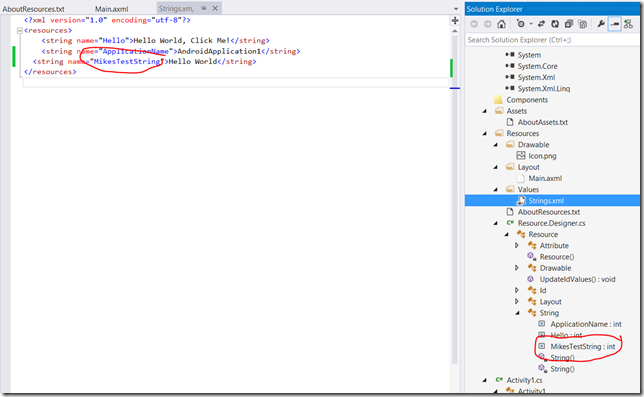Toggle the Pending Changes Filter clock icon
The height and width of the screenshot is (397, 644).
coord(520,24)
